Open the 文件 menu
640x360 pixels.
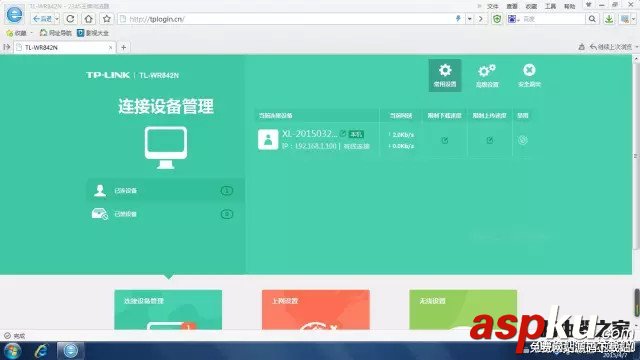493,6
